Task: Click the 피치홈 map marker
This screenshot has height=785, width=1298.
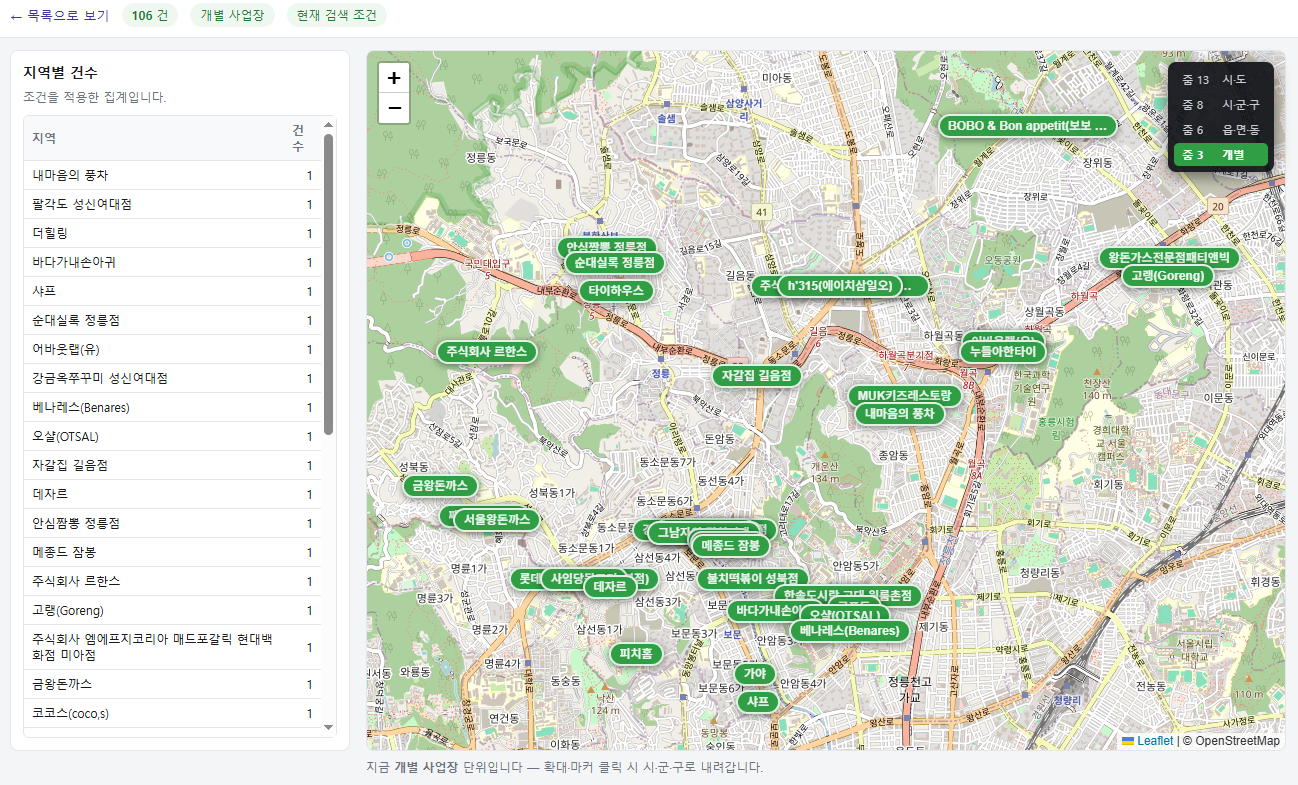Action: point(636,654)
